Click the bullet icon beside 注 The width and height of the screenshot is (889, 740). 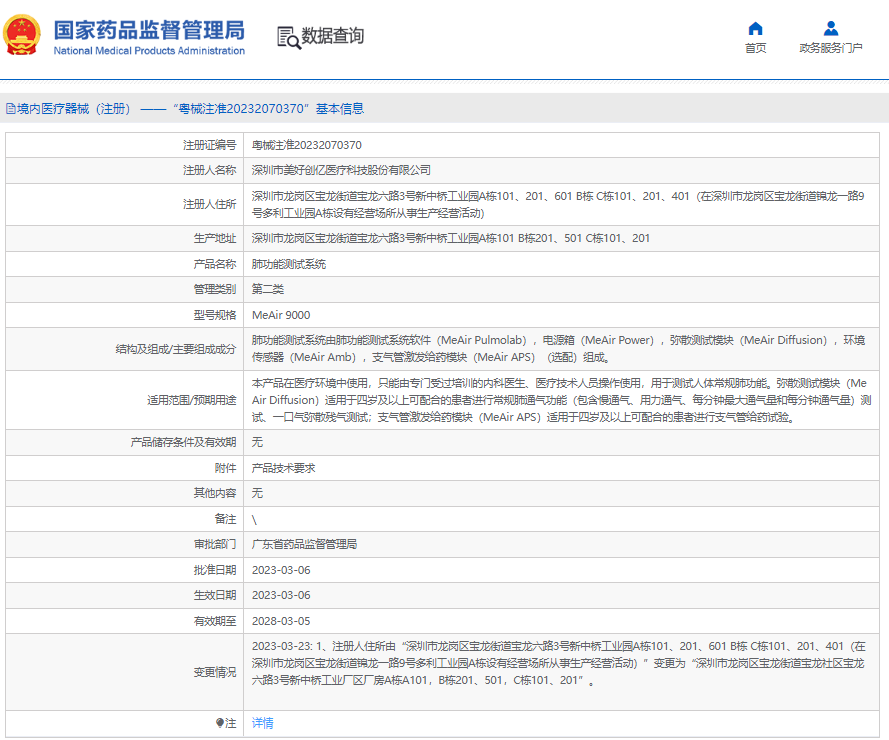pyautogui.click(x=220, y=723)
